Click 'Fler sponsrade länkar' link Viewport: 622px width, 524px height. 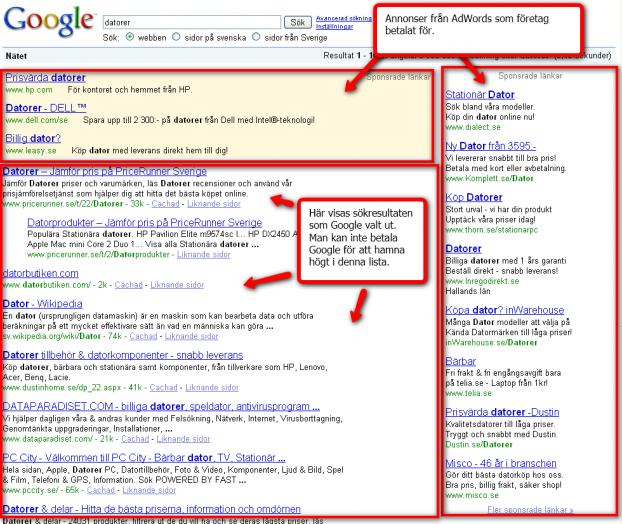(x=530, y=510)
